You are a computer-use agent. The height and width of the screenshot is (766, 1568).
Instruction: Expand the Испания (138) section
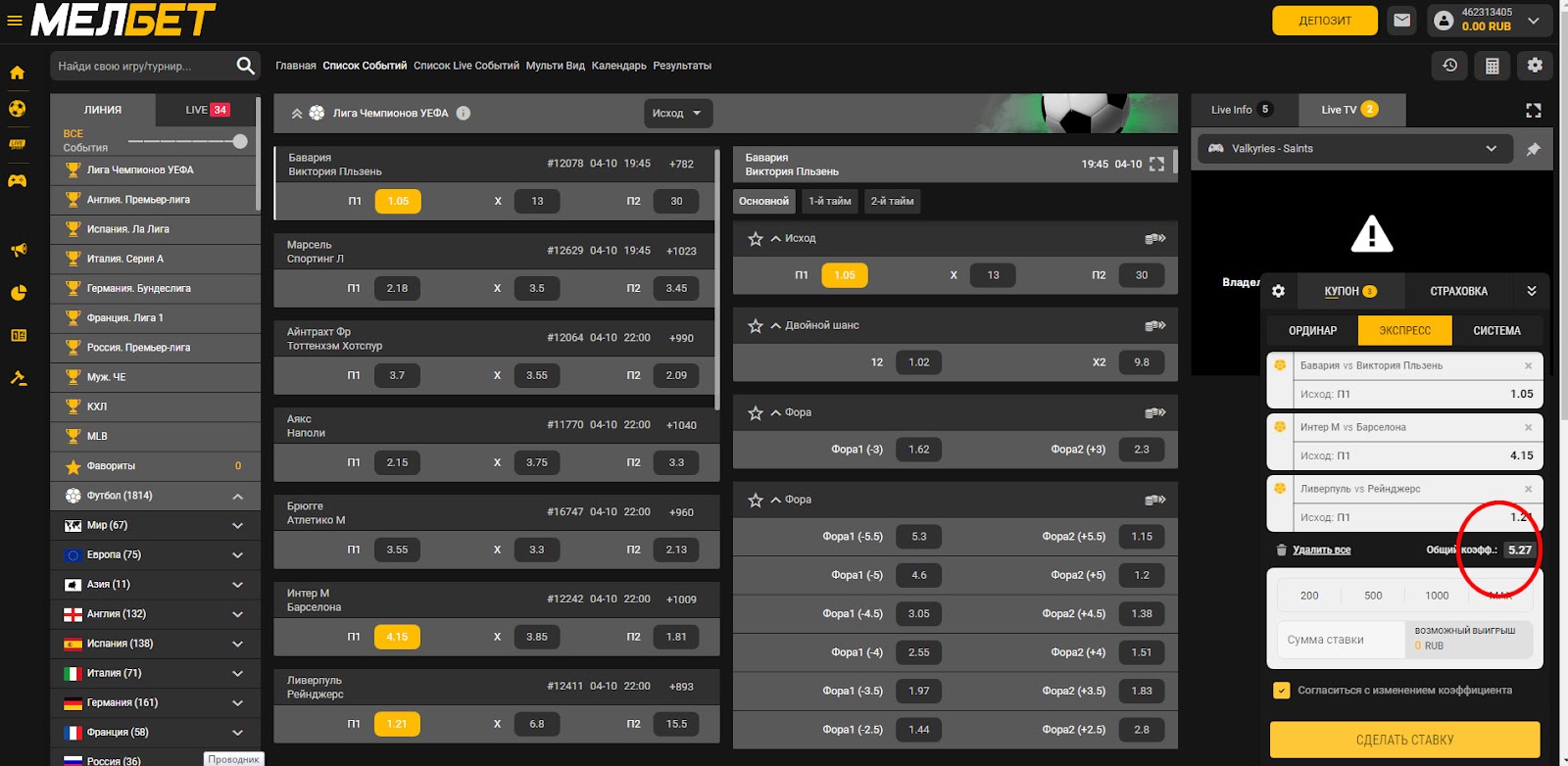tap(237, 644)
